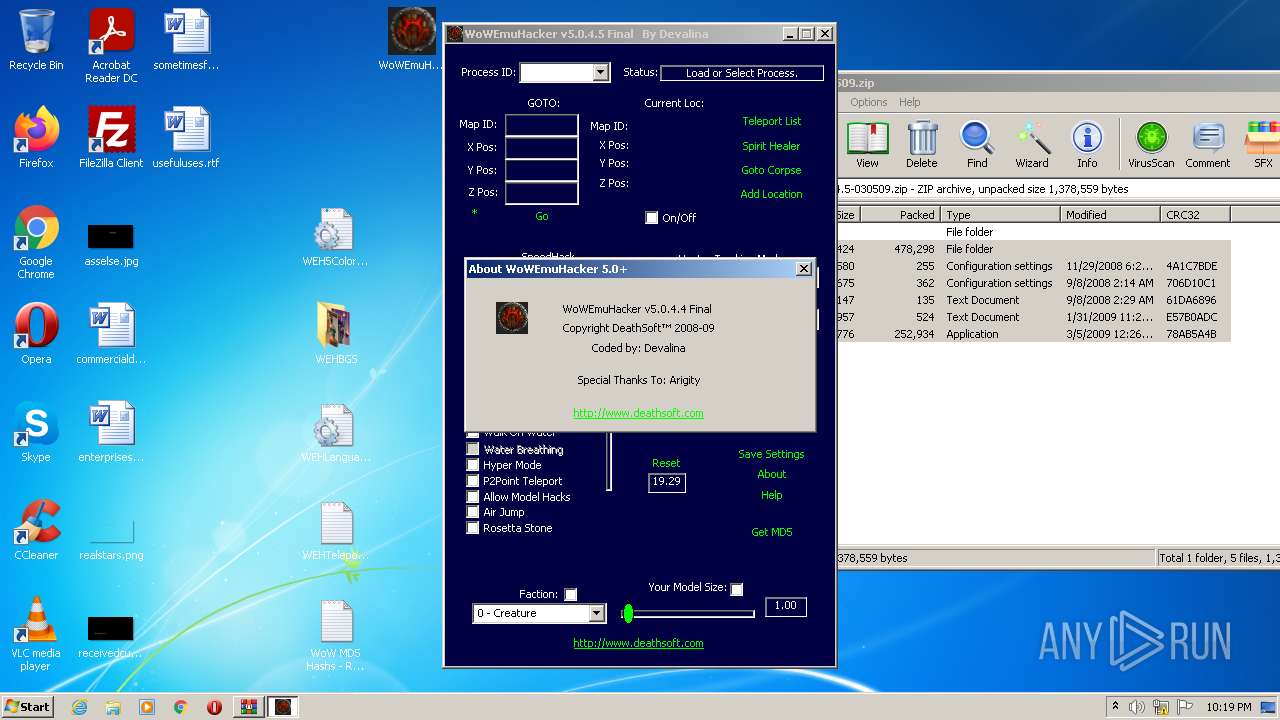Click Reset speed link

click(666, 463)
